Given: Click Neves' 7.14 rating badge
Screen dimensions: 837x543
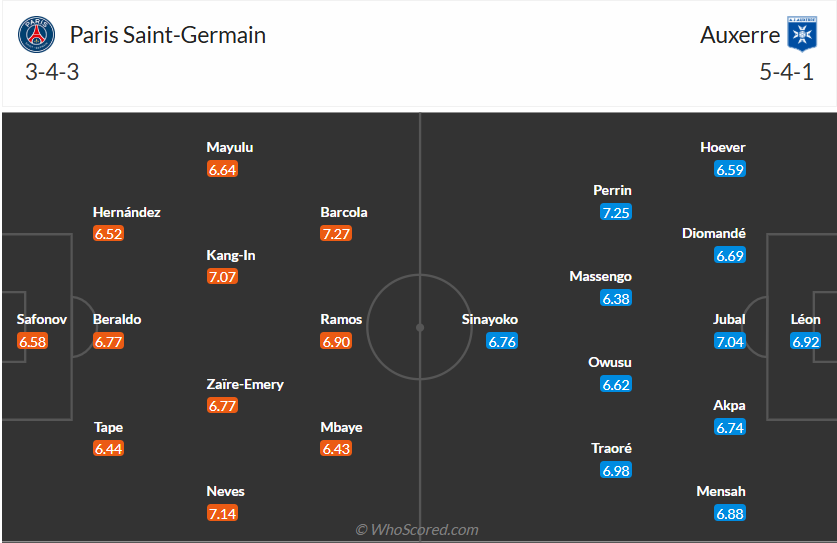Looking at the screenshot, I should (222, 513).
